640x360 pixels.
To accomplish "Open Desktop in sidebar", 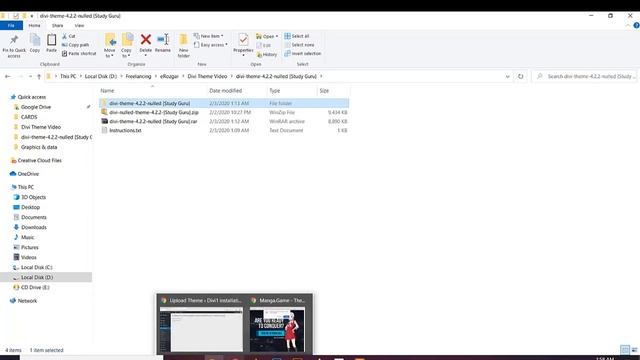I will [x=31, y=207].
